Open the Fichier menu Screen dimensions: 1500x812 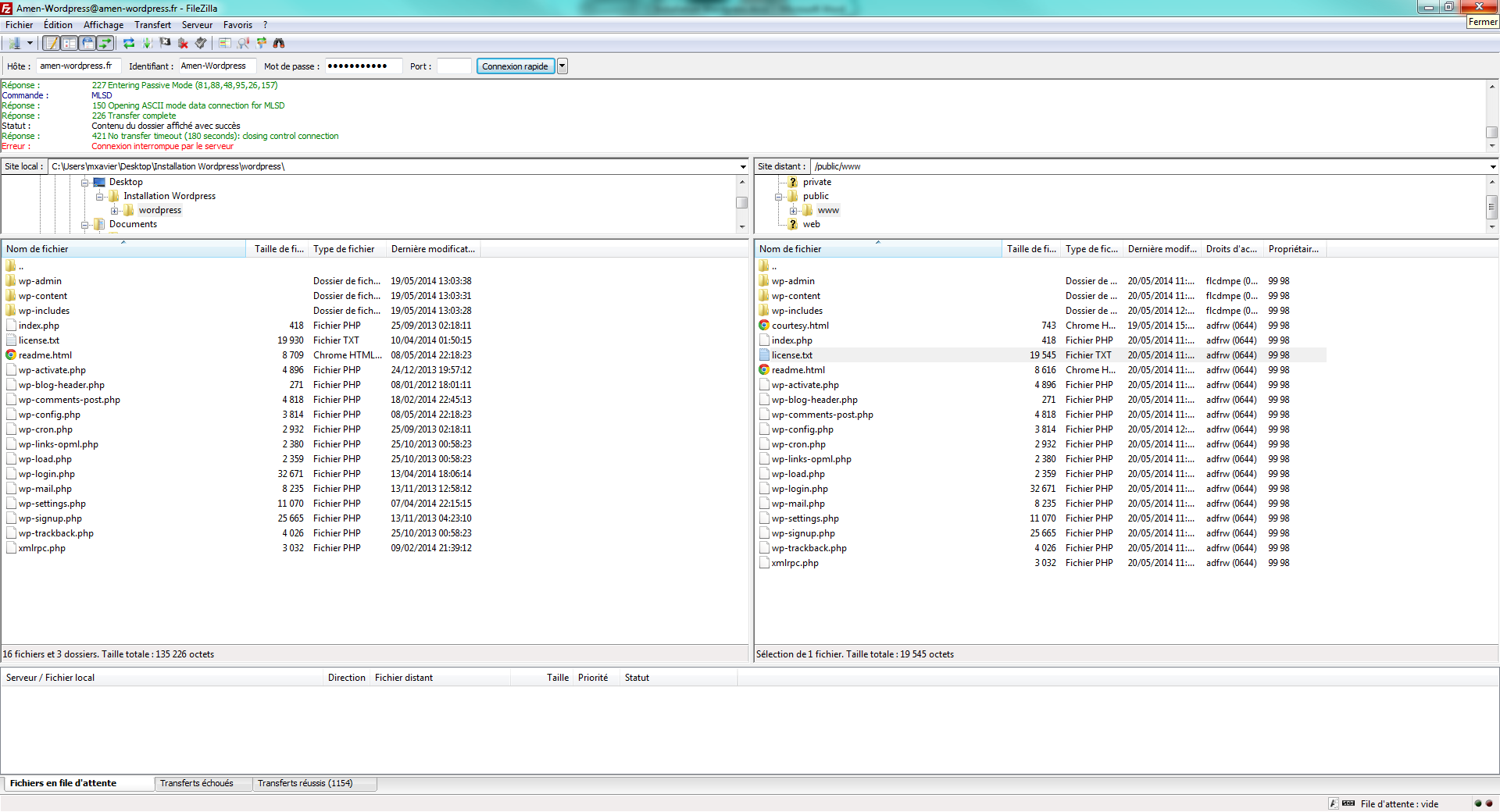[19, 25]
